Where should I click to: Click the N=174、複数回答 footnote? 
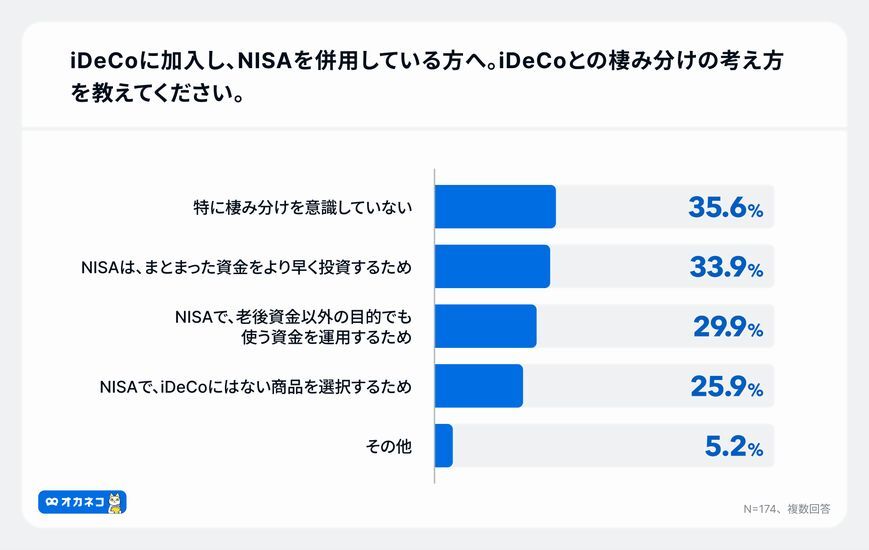tap(787, 509)
